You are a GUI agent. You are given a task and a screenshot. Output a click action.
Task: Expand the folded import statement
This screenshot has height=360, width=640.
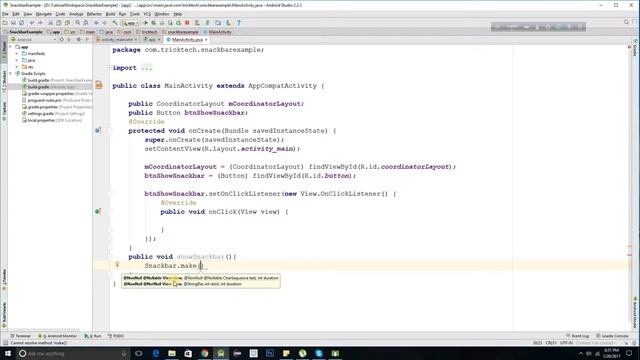pos(147,68)
